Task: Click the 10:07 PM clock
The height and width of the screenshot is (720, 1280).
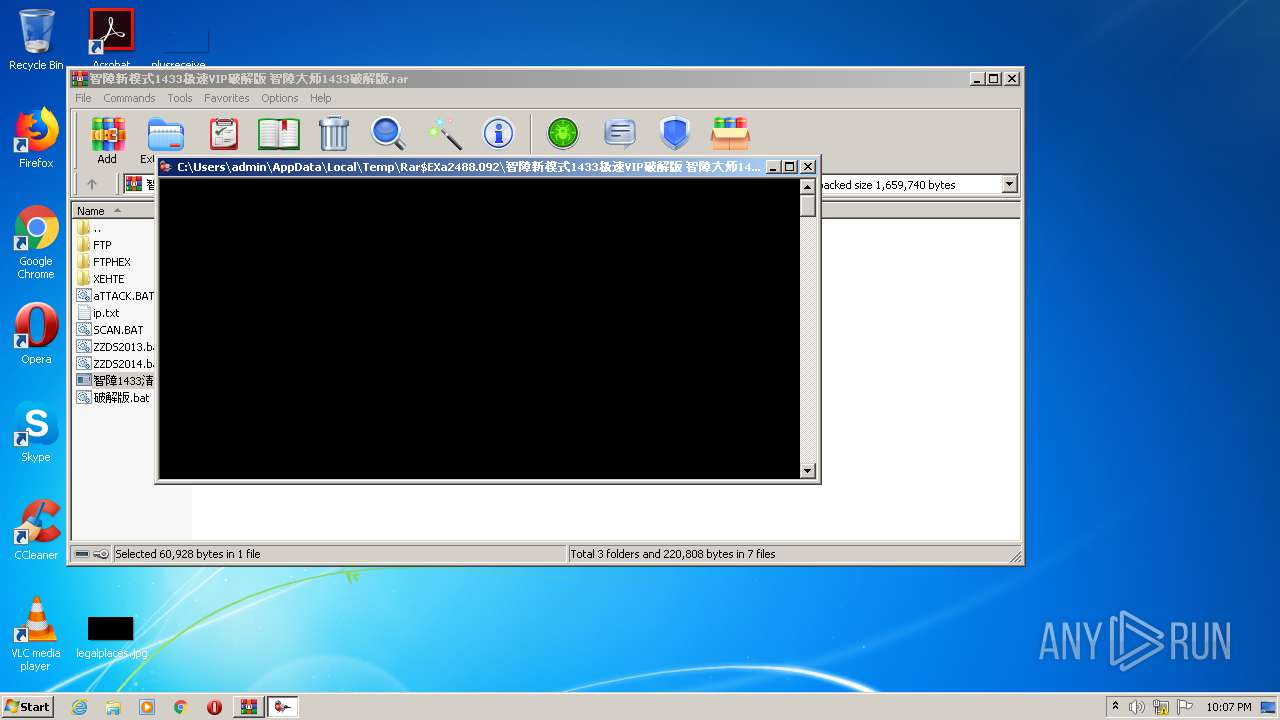Action: coord(1229,707)
